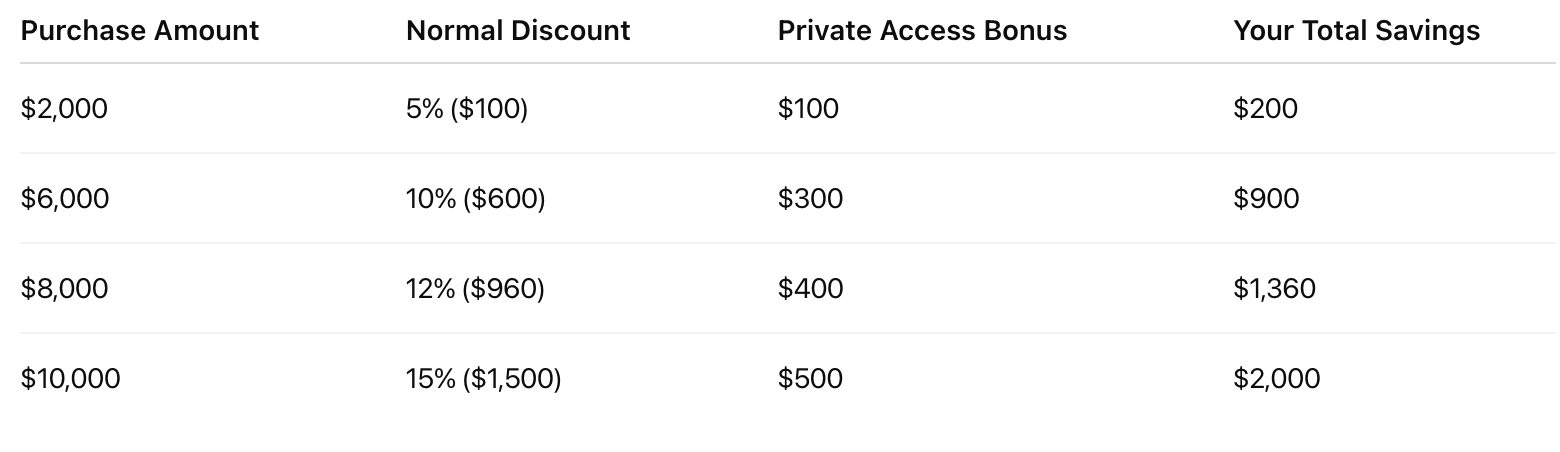Image resolution: width=1560 pixels, height=452 pixels.
Task: Click the $100 Private Access Bonus cell
Action: [x=808, y=109]
